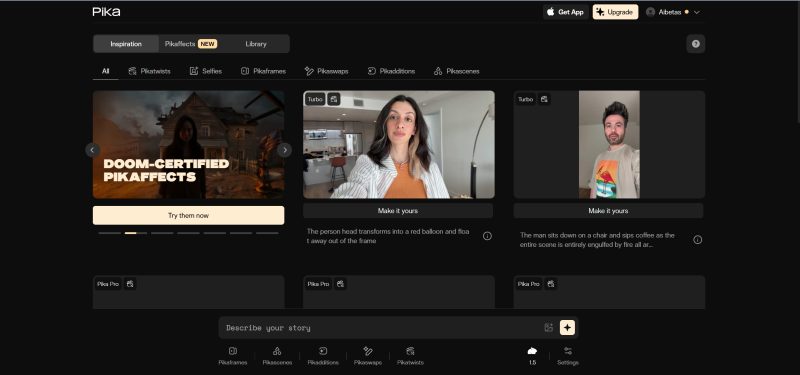Click Make it yours under balloon video
800x375 pixels.
[x=398, y=211]
